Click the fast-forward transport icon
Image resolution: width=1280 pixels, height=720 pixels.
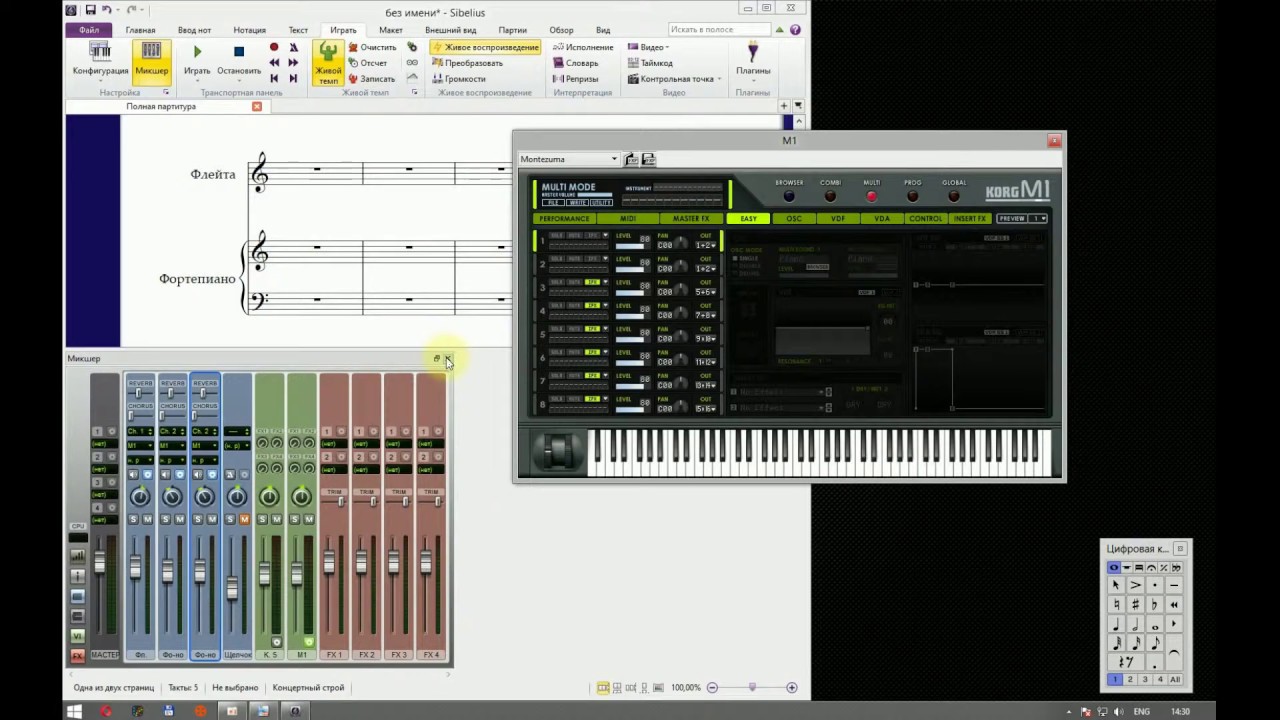pos(293,62)
